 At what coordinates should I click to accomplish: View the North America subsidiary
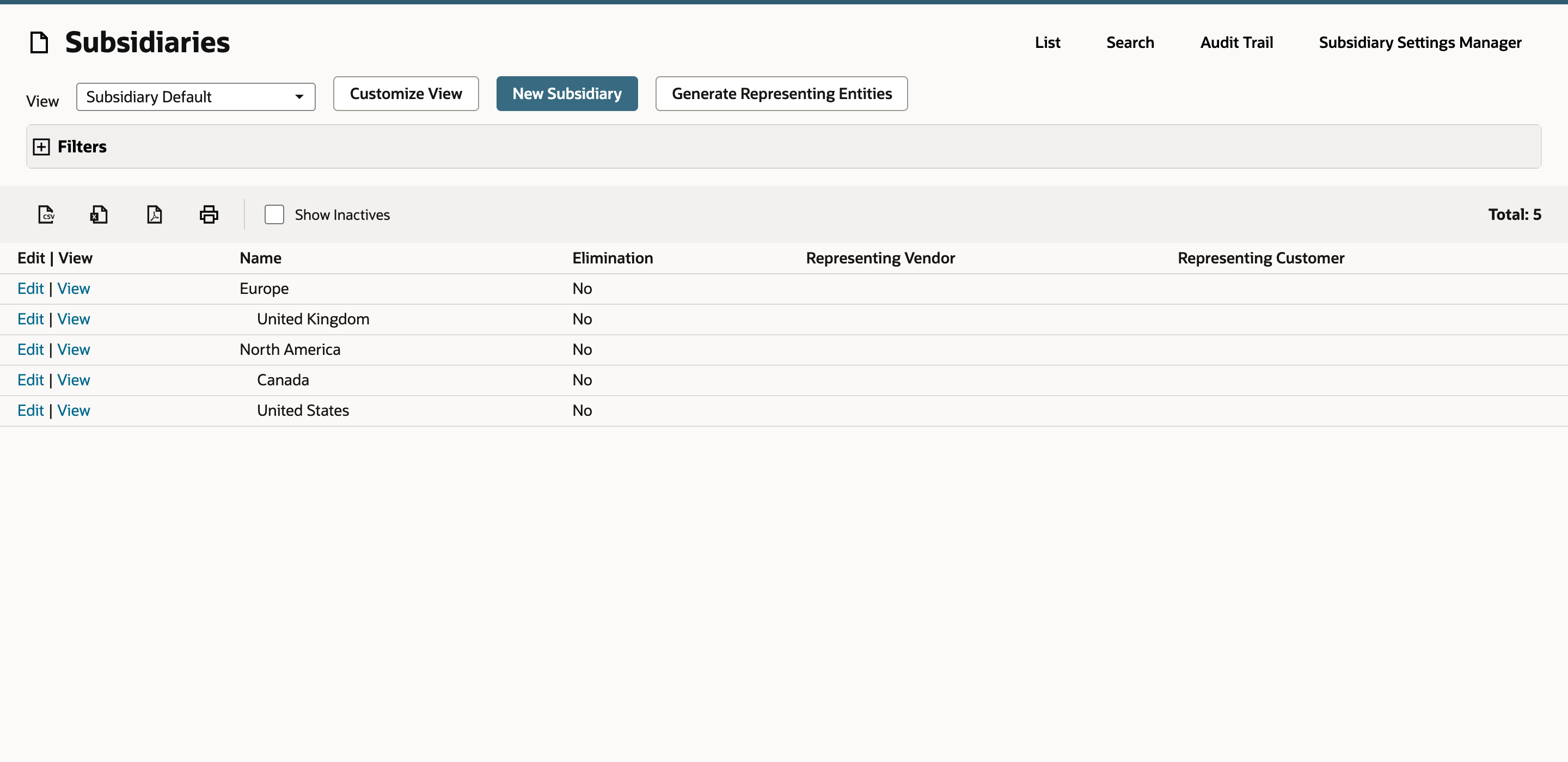tap(73, 349)
